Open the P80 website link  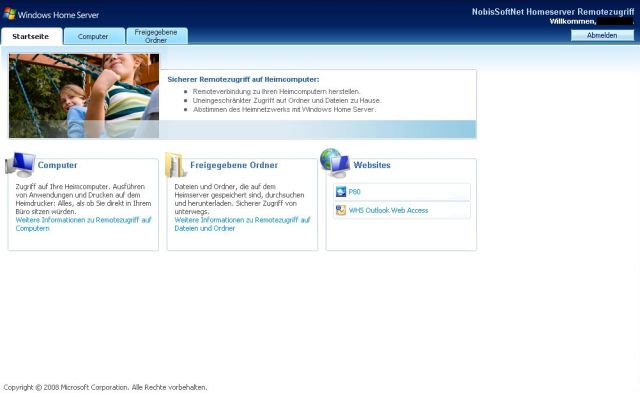tap(354, 192)
